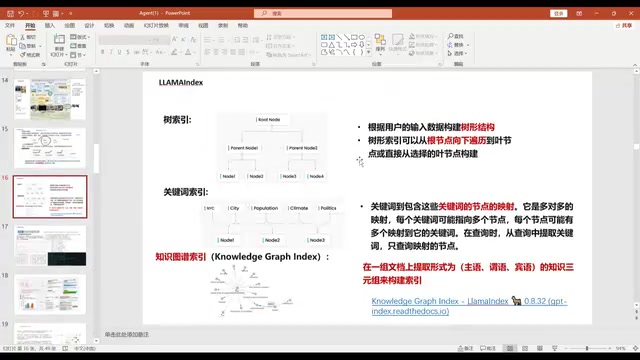Decrease font size with the smaller A
This screenshot has height=360, width=640.
[x=183, y=39]
